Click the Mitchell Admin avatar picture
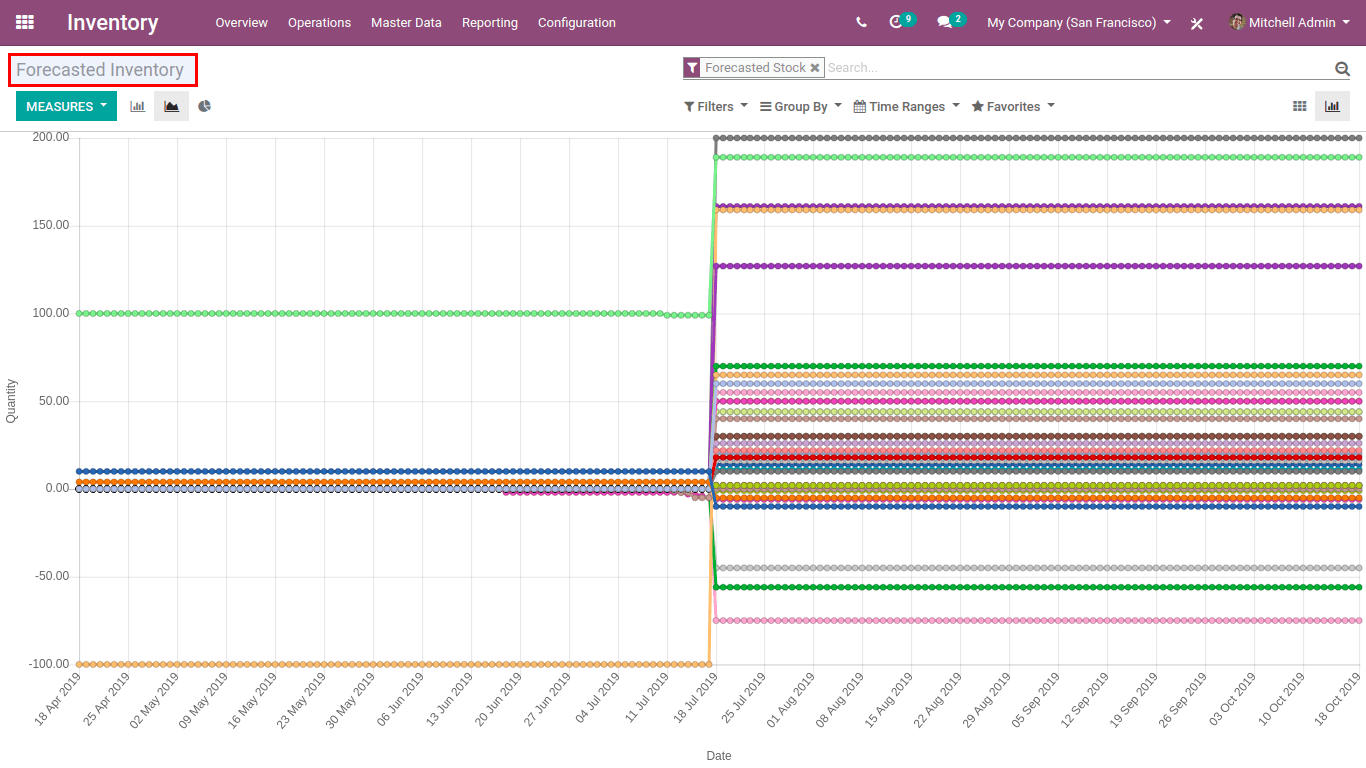Image resolution: width=1366 pixels, height=768 pixels. coord(1237,22)
